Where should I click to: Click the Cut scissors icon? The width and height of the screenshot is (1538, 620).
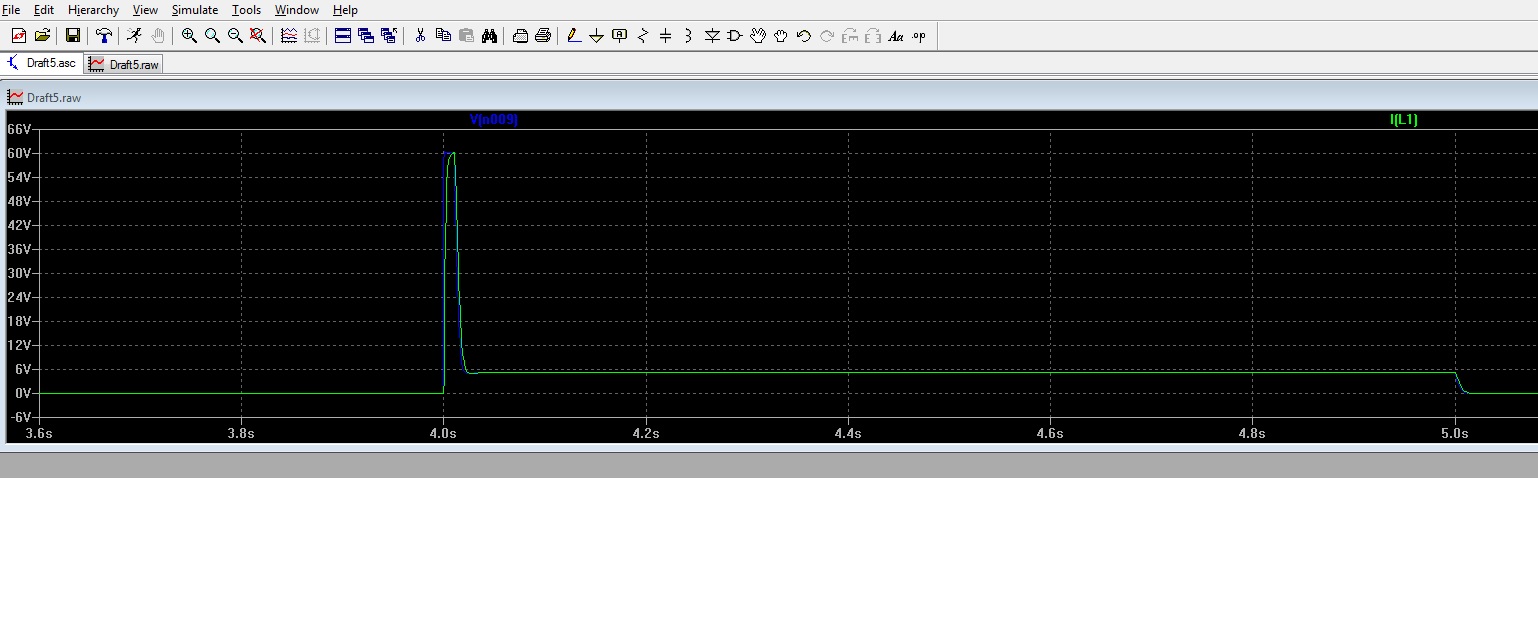point(420,36)
